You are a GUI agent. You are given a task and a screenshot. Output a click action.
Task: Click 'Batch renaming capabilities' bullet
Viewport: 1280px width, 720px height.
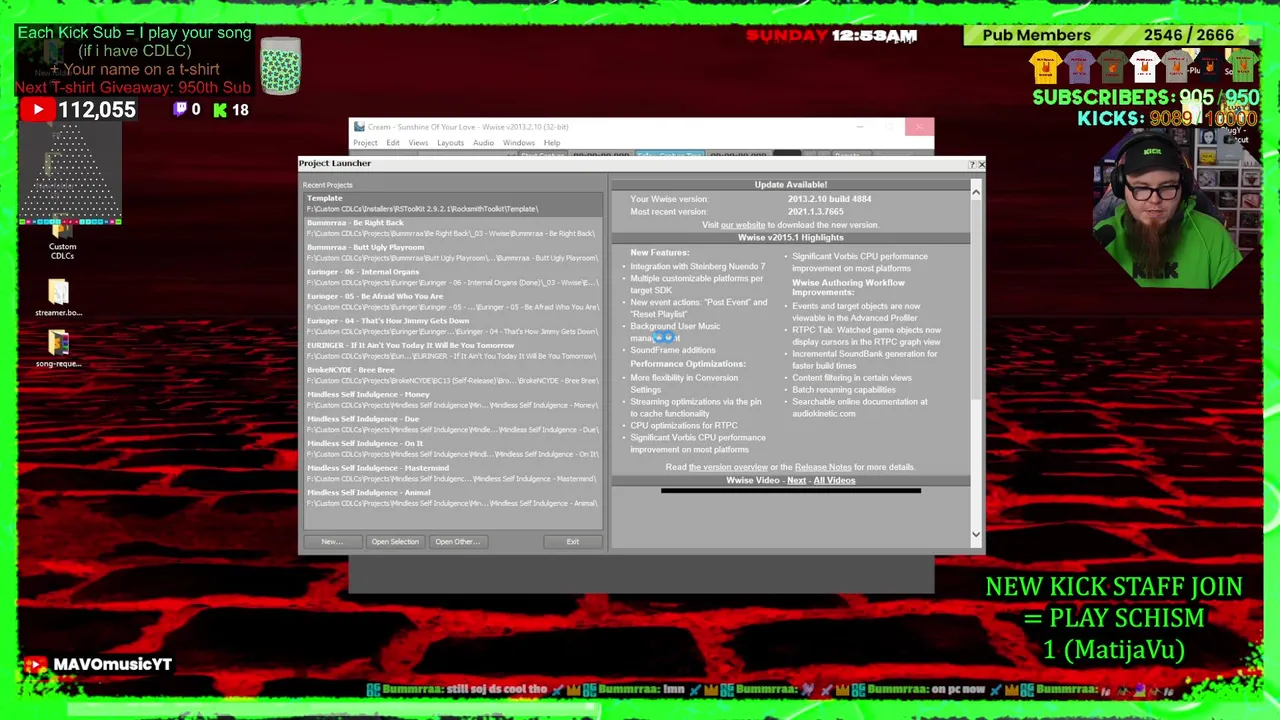click(x=843, y=390)
